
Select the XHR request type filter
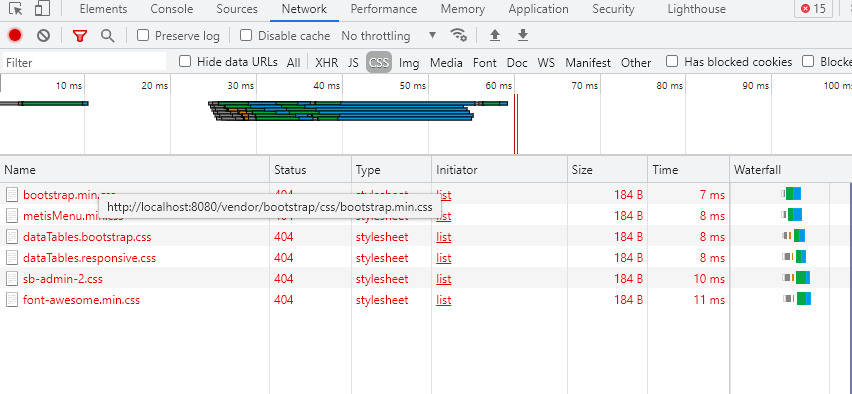coord(327,62)
